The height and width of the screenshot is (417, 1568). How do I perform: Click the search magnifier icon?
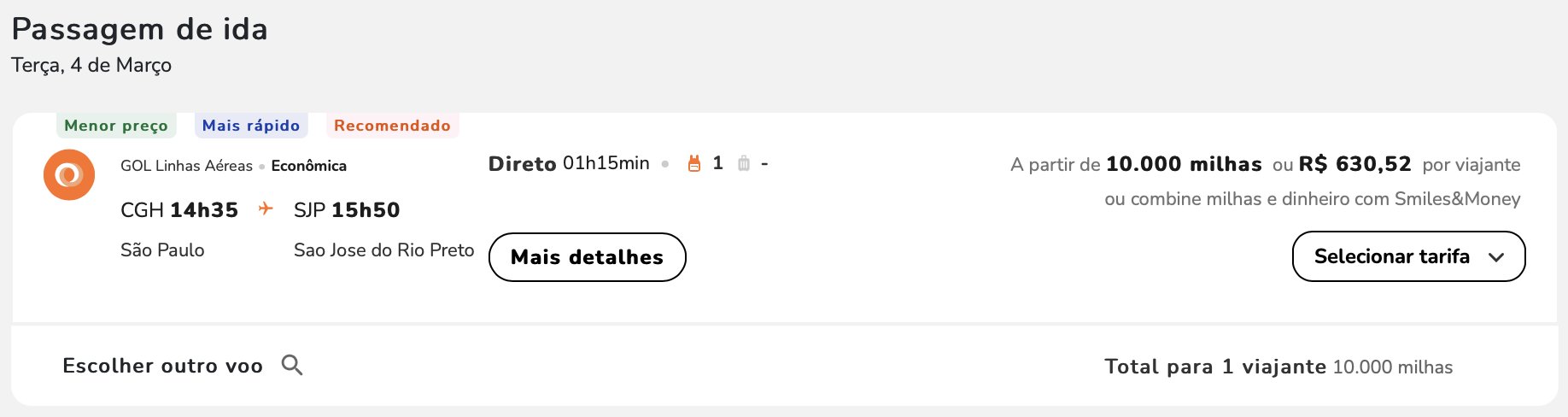292,365
